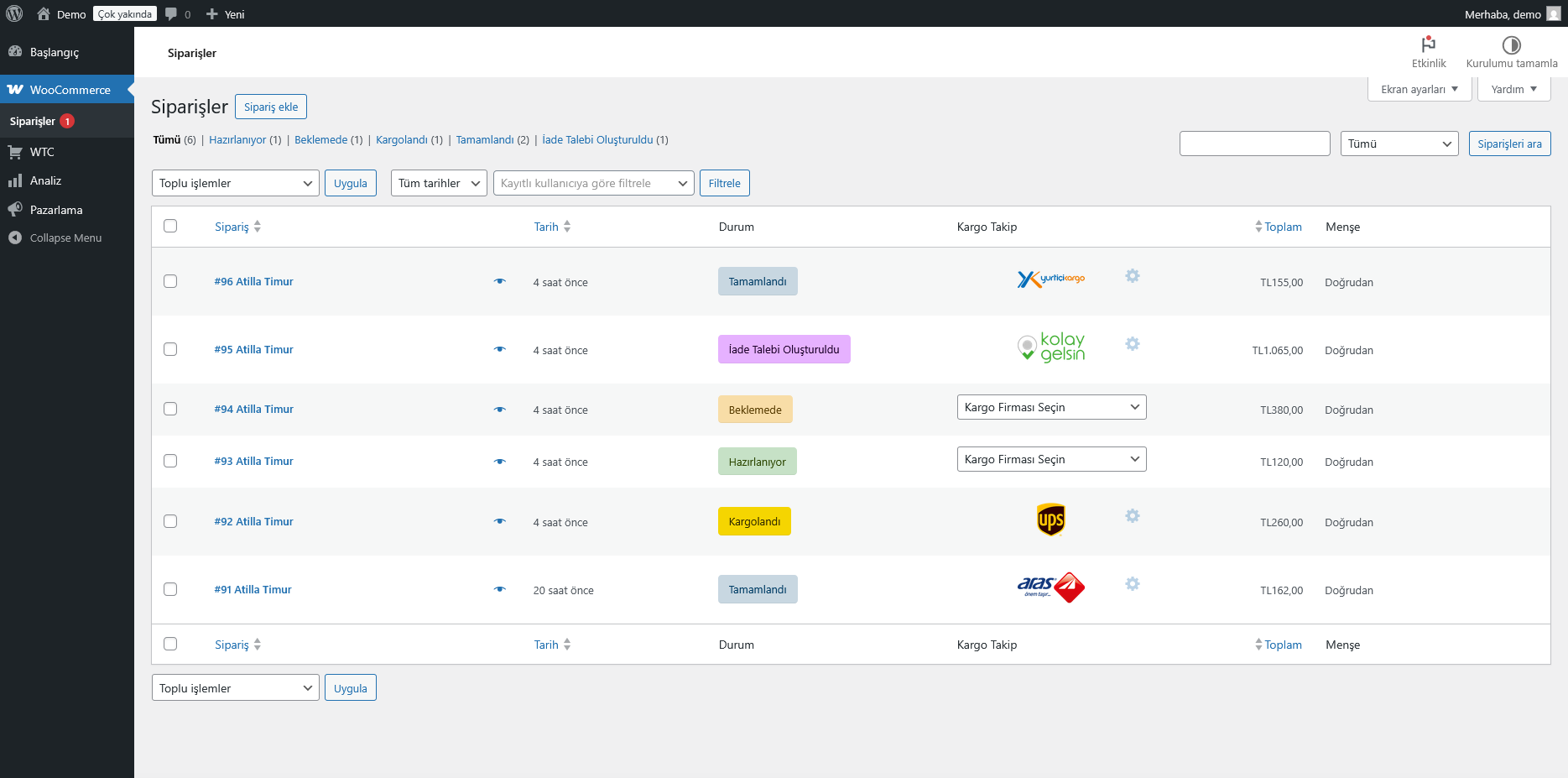1568x778 pixels.
Task: Open cargo settings gear for order #91
Action: click(1133, 584)
